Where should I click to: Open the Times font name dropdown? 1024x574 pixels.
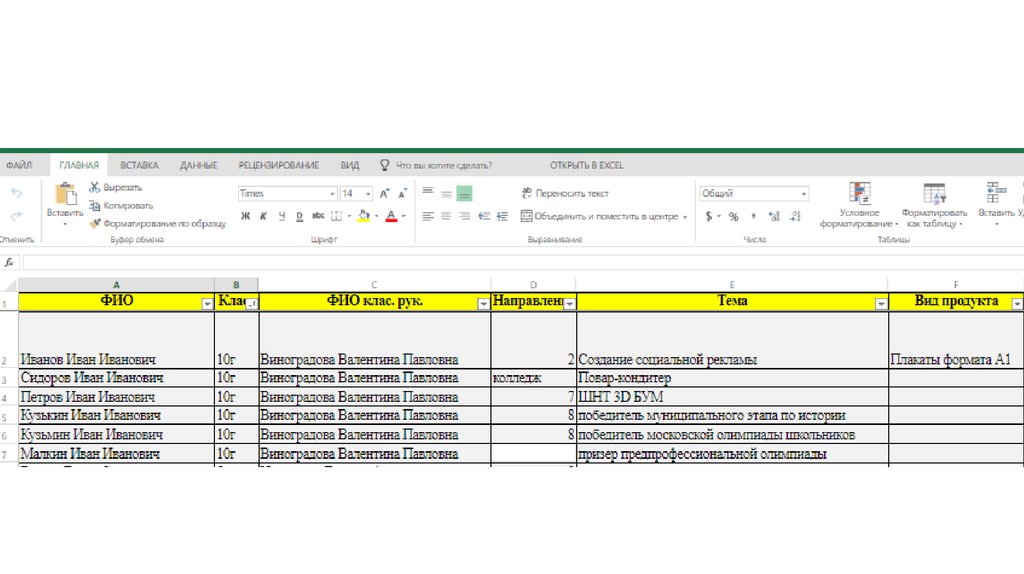tap(332, 193)
